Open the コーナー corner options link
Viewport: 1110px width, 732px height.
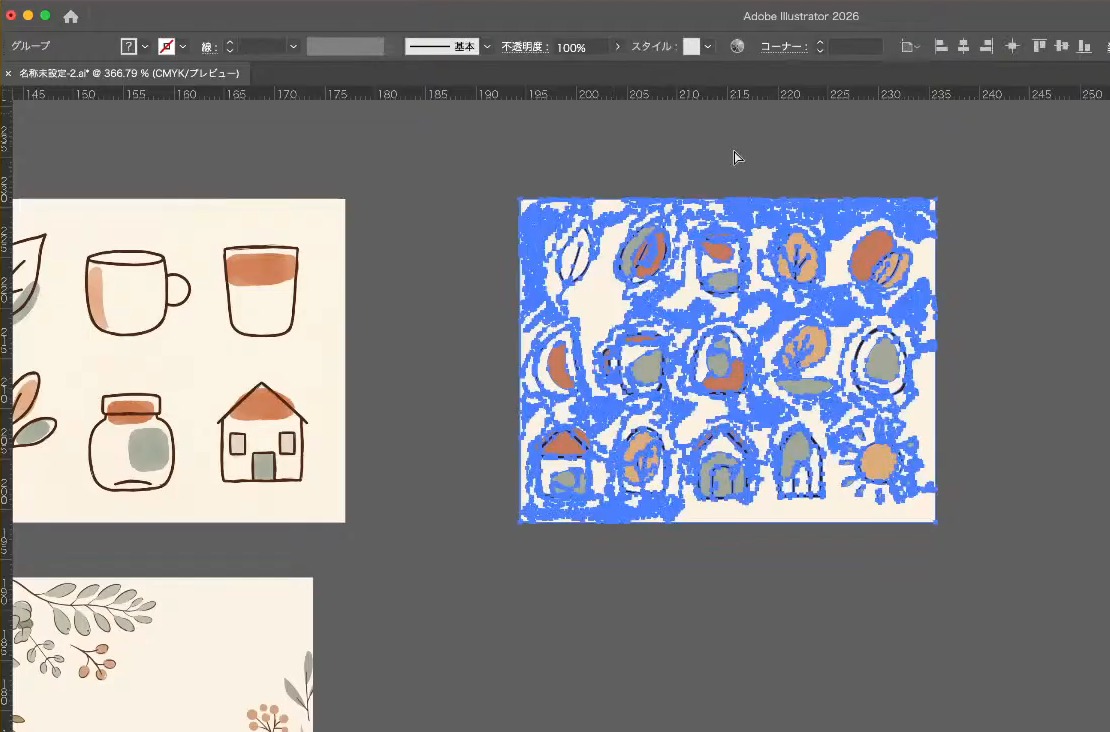pyautogui.click(x=784, y=47)
